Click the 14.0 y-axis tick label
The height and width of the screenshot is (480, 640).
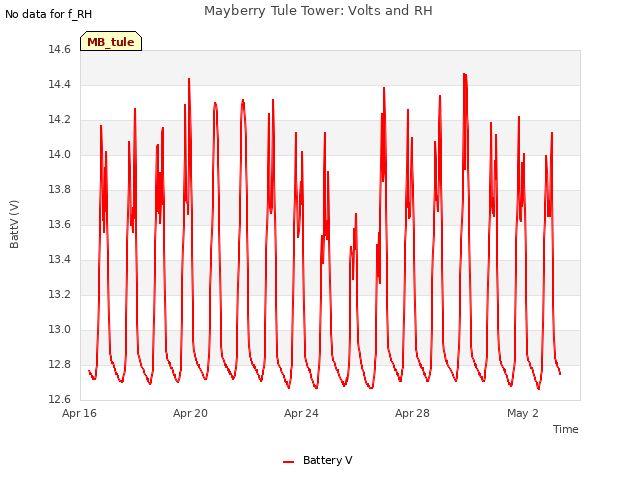click(60, 155)
